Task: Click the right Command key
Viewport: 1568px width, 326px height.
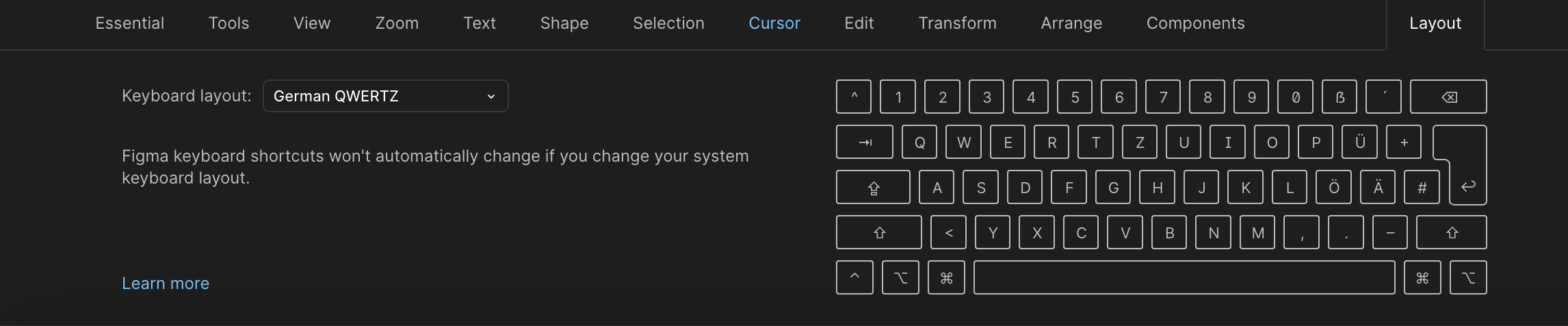Action: (1422, 277)
